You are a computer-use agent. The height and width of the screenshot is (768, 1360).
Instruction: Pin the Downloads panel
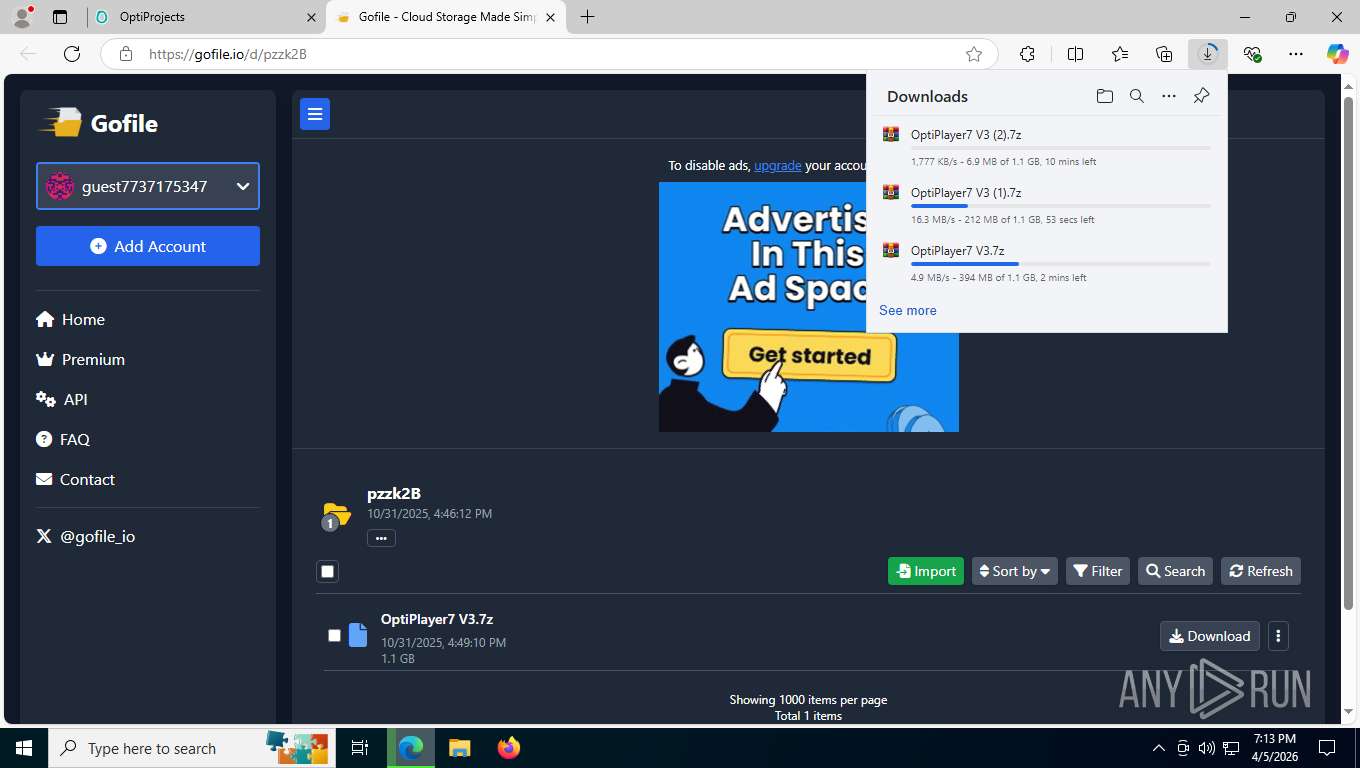pos(1202,96)
